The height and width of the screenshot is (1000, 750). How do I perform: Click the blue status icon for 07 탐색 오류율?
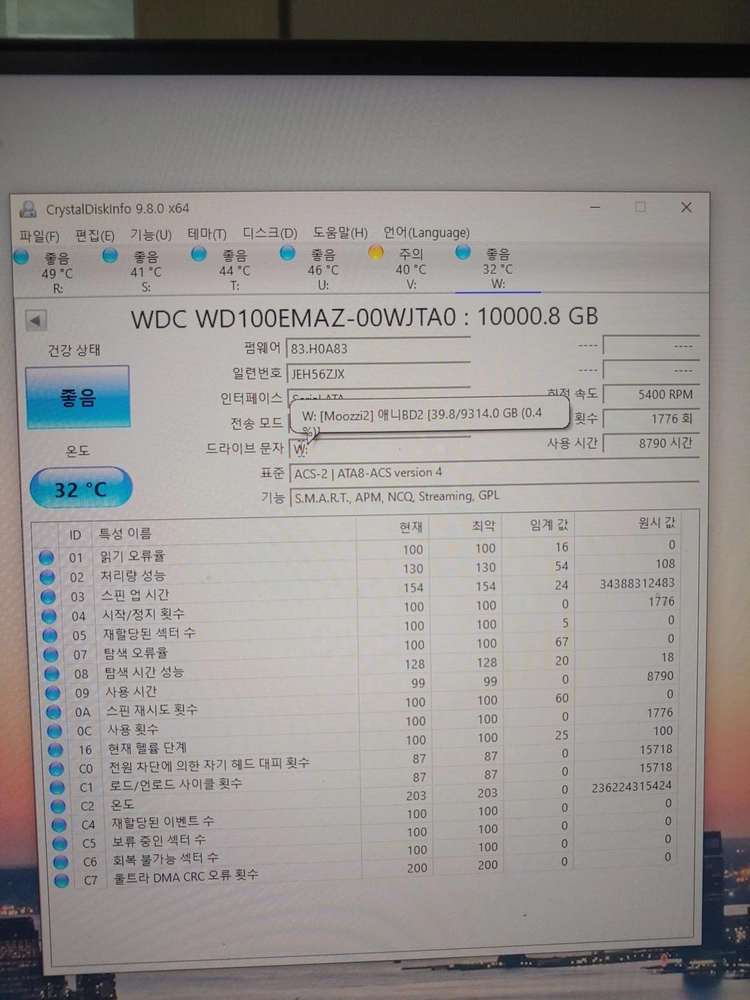click(x=51, y=654)
